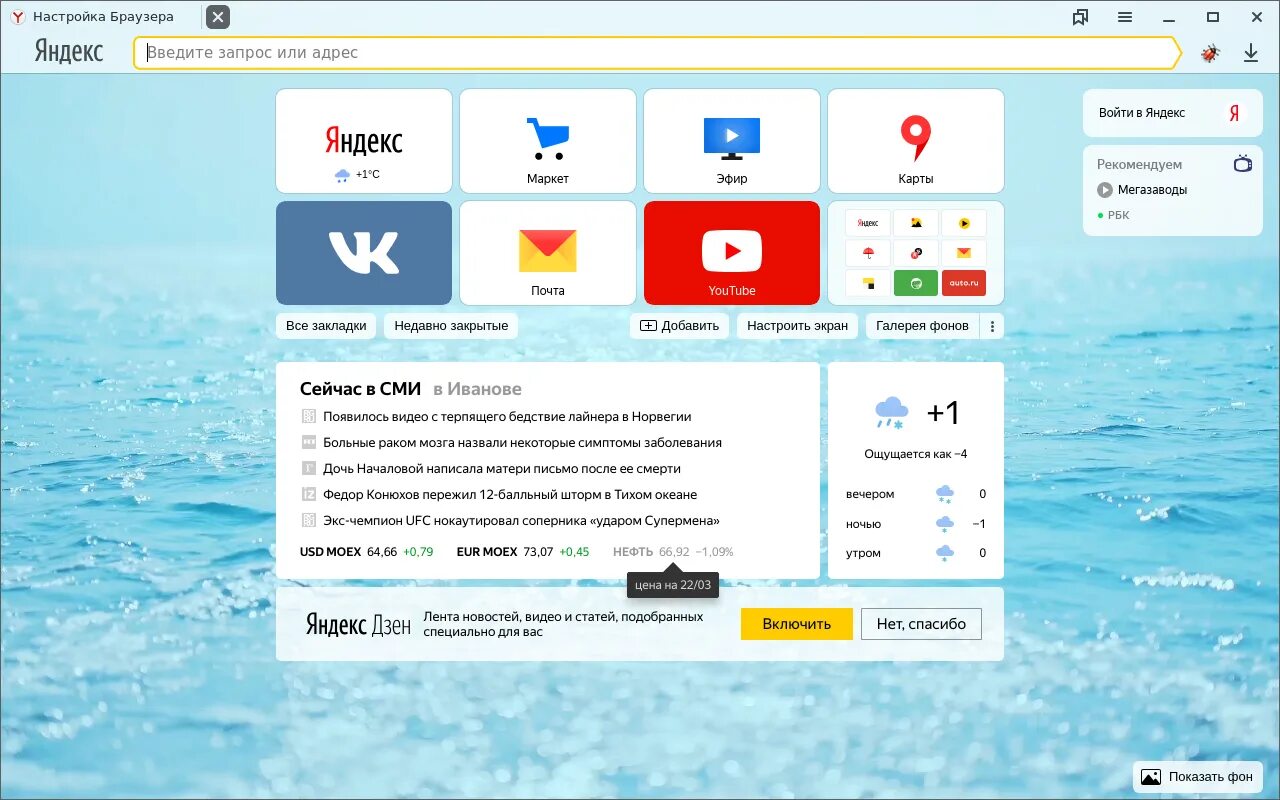Close the Настройка Браузера tab

point(218,17)
